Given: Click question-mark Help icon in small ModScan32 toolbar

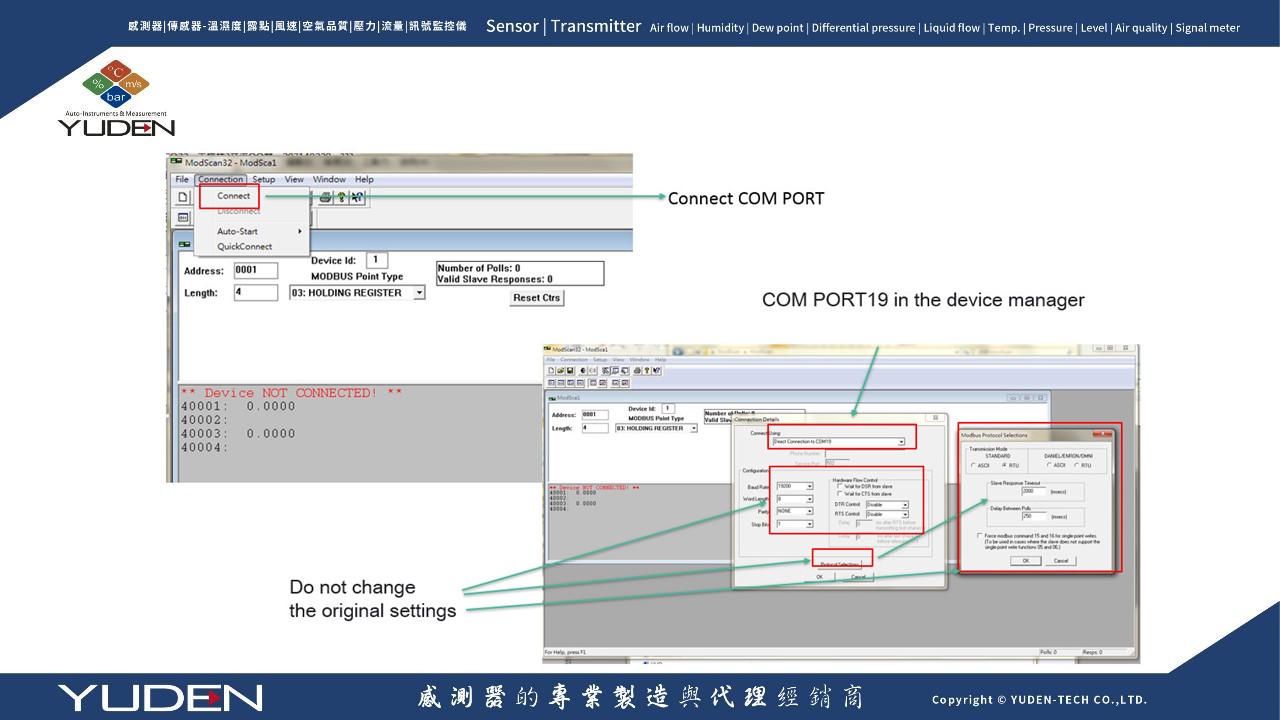Looking at the screenshot, I should [x=647, y=370].
